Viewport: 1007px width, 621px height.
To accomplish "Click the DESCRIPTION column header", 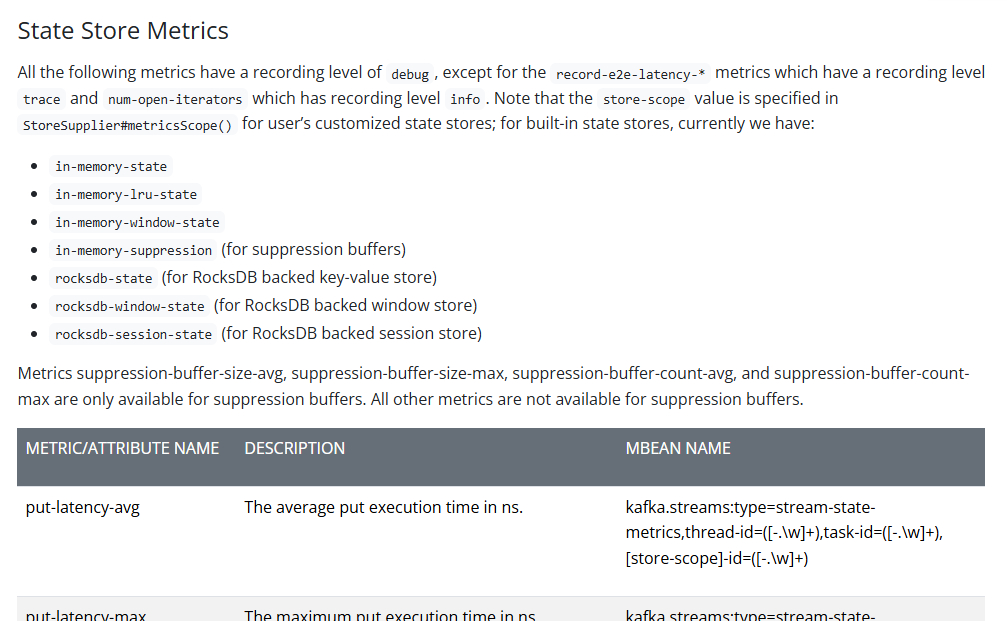I will 294,448.
